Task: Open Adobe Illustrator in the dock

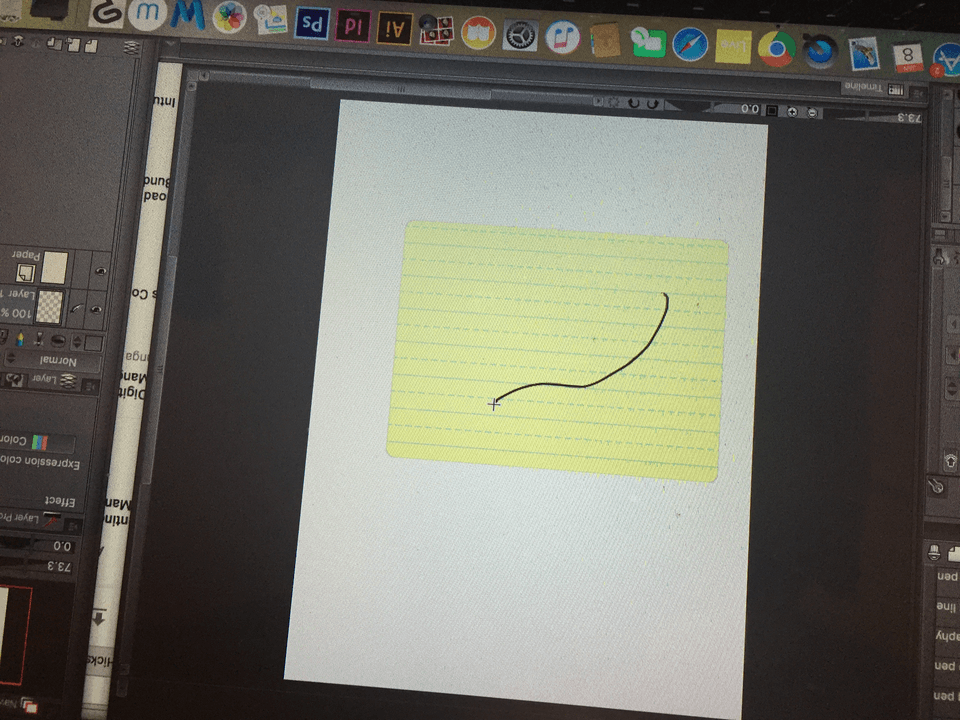Action: (395, 29)
